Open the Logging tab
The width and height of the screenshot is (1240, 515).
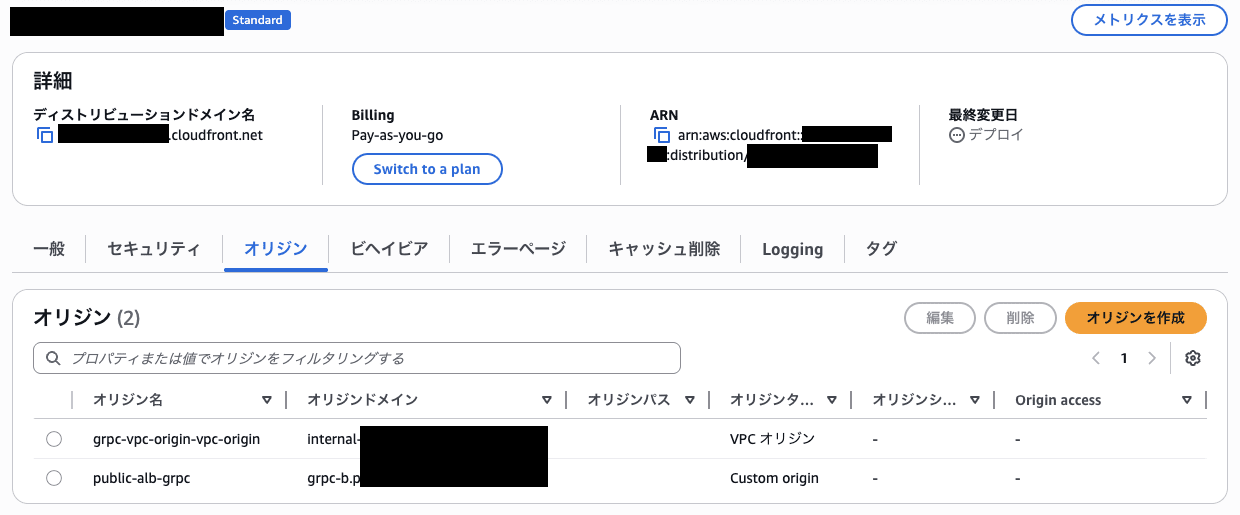point(792,249)
